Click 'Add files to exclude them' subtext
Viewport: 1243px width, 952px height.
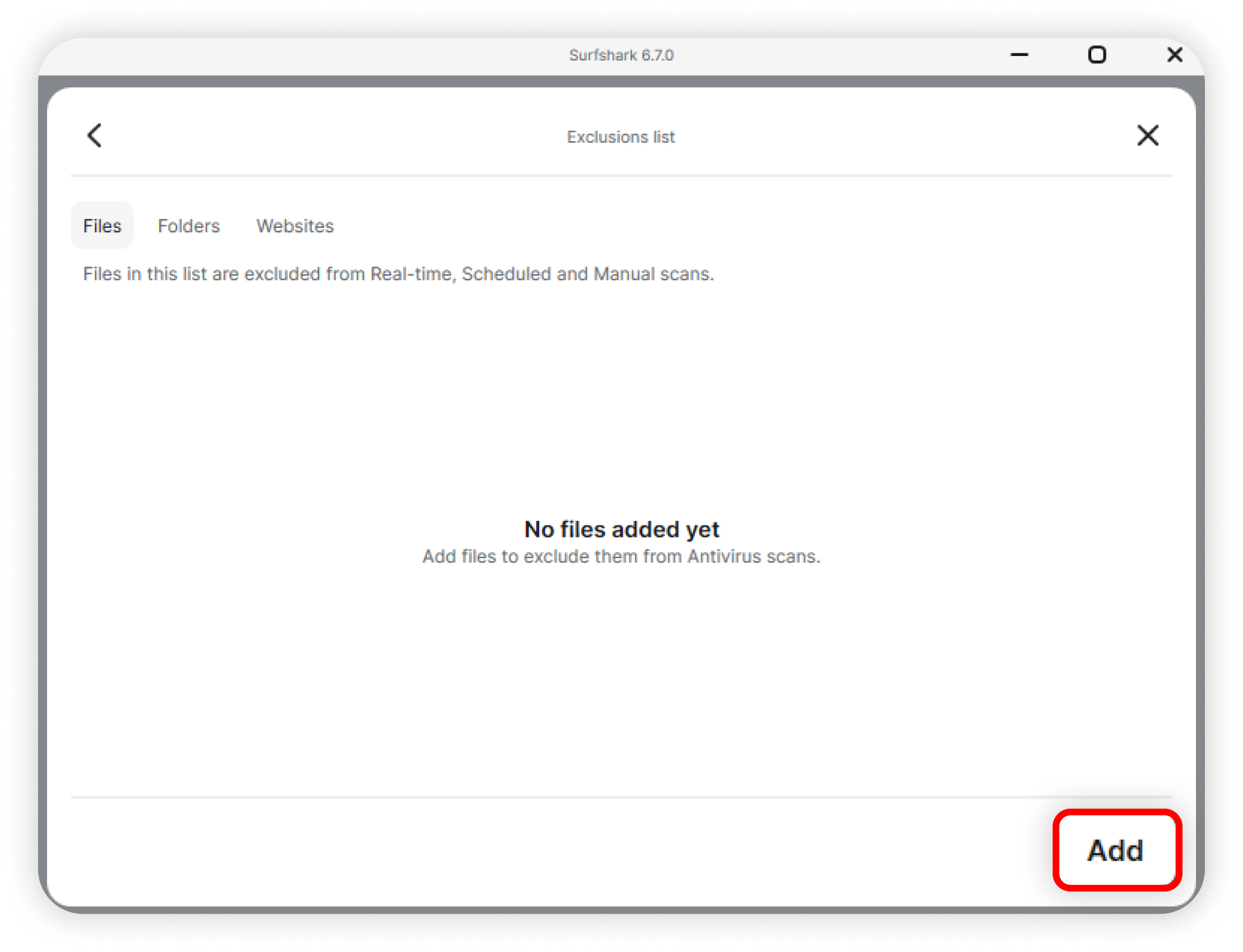pyautogui.click(x=529, y=557)
